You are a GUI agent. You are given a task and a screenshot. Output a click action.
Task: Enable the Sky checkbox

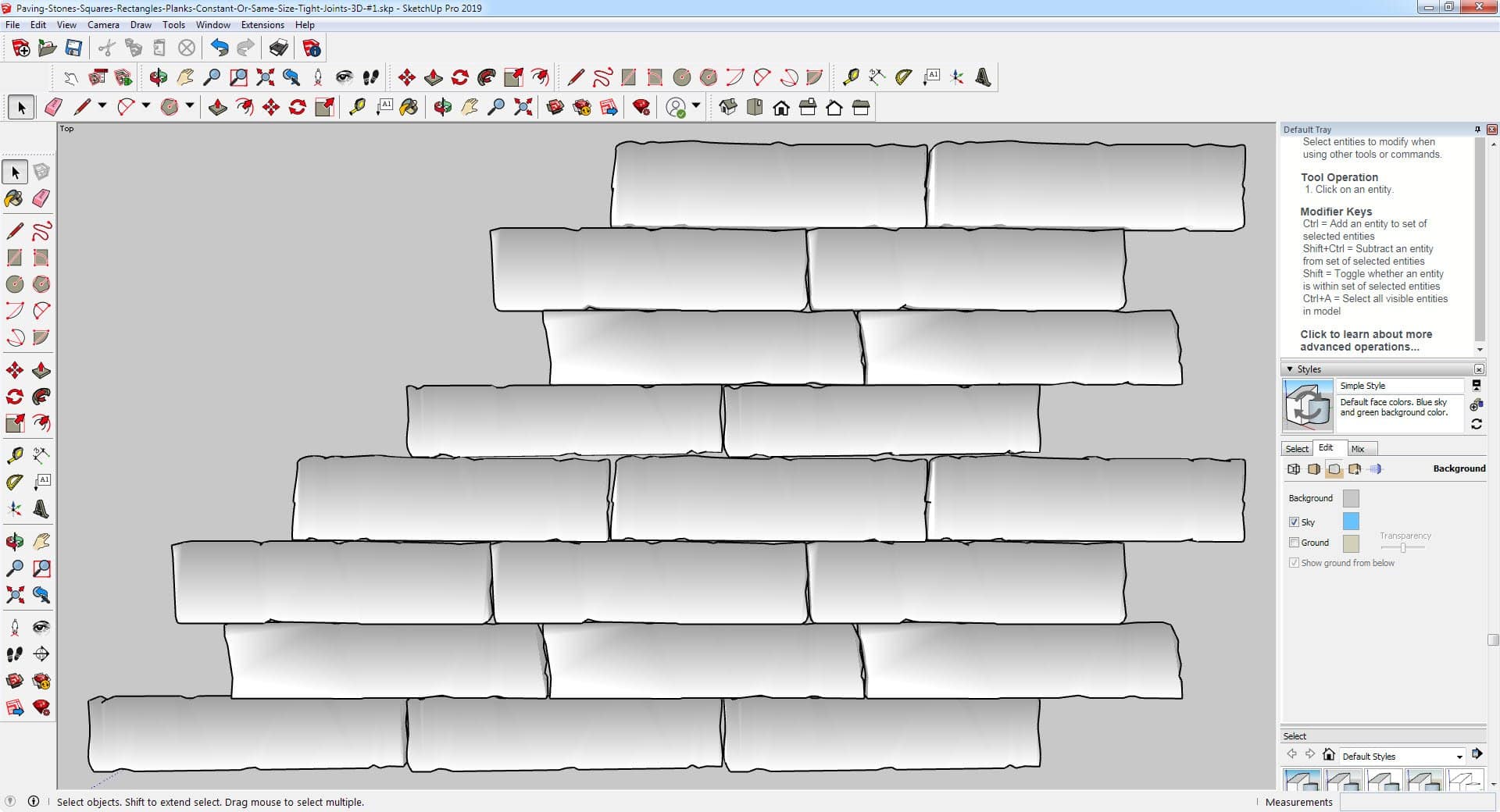point(1294,522)
